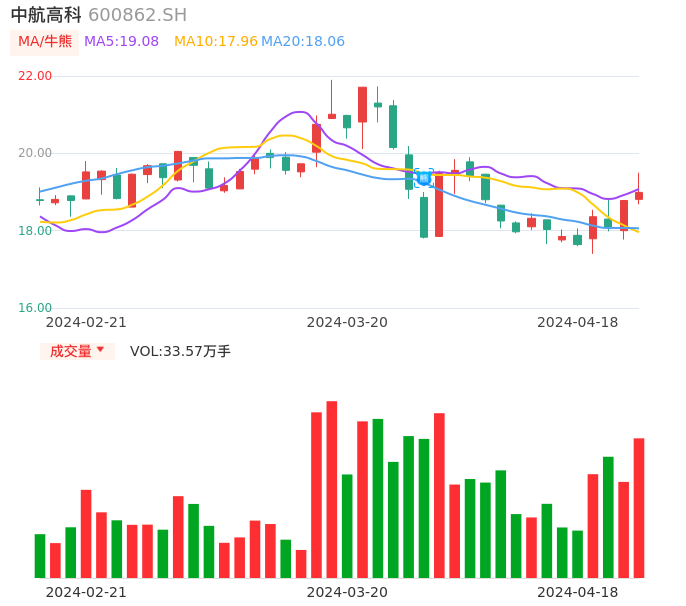This screenshot has width=686, height=606.
Task: Click the rightmost candlestick on the price chart
Action: 639,196
